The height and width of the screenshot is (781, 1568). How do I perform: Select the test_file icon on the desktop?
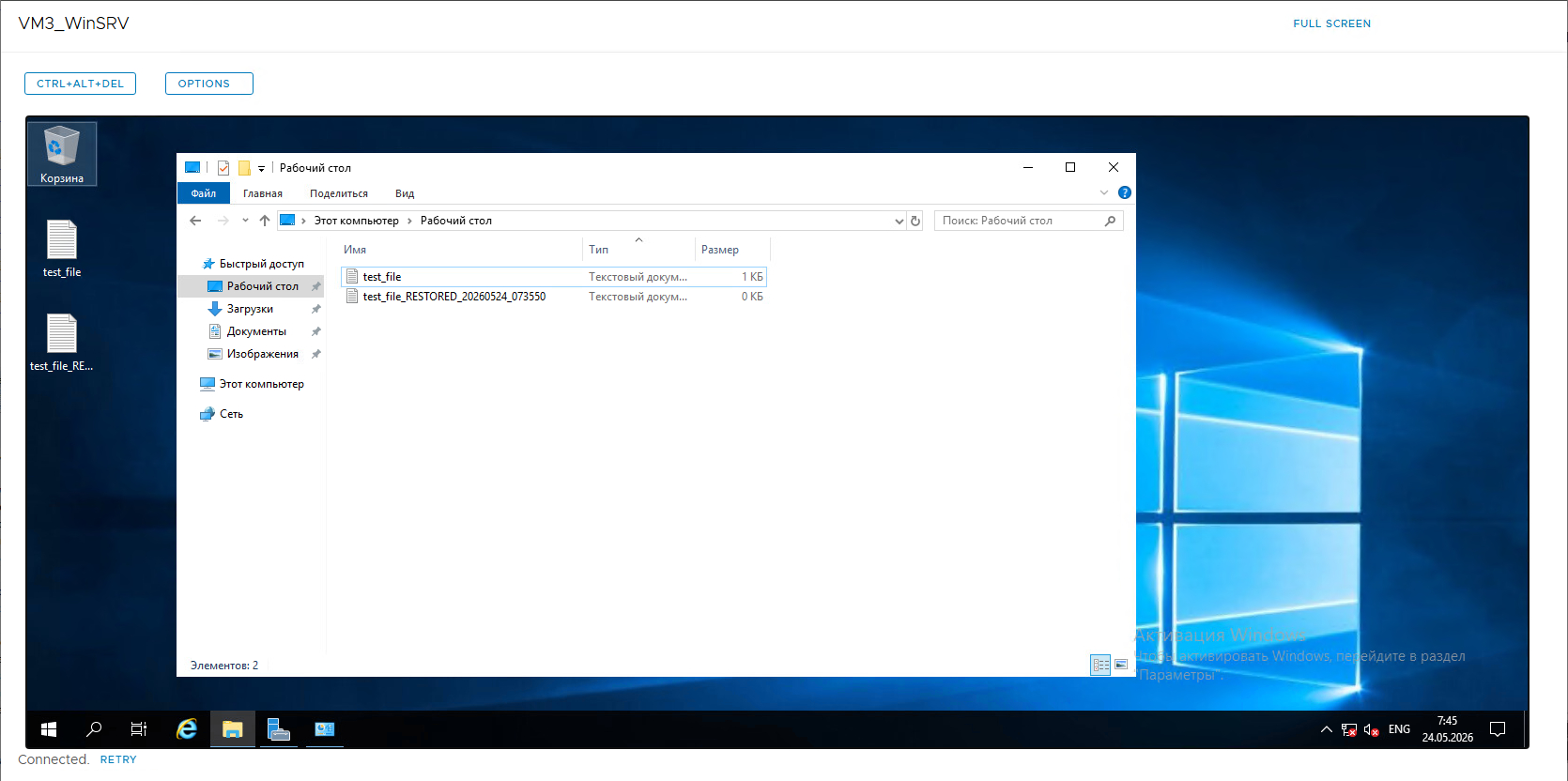point(62,249)
